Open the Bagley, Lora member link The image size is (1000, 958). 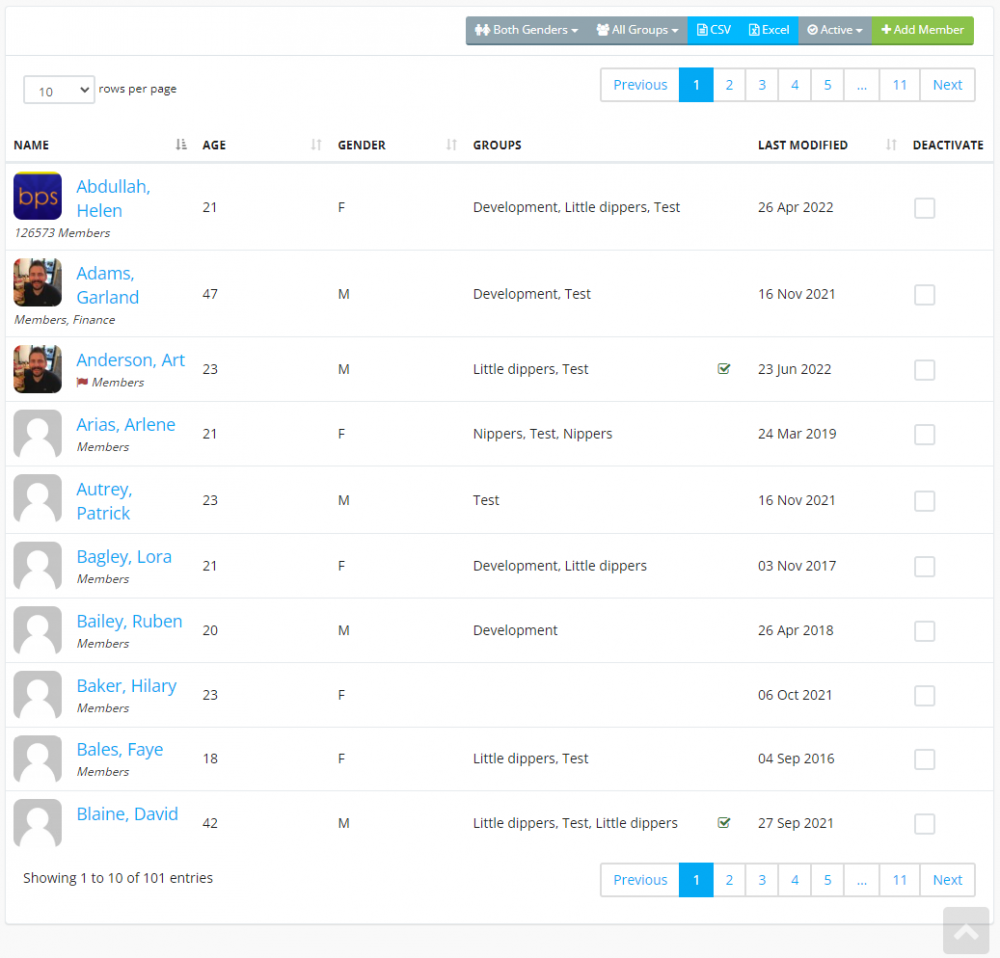tap(124, 557)
